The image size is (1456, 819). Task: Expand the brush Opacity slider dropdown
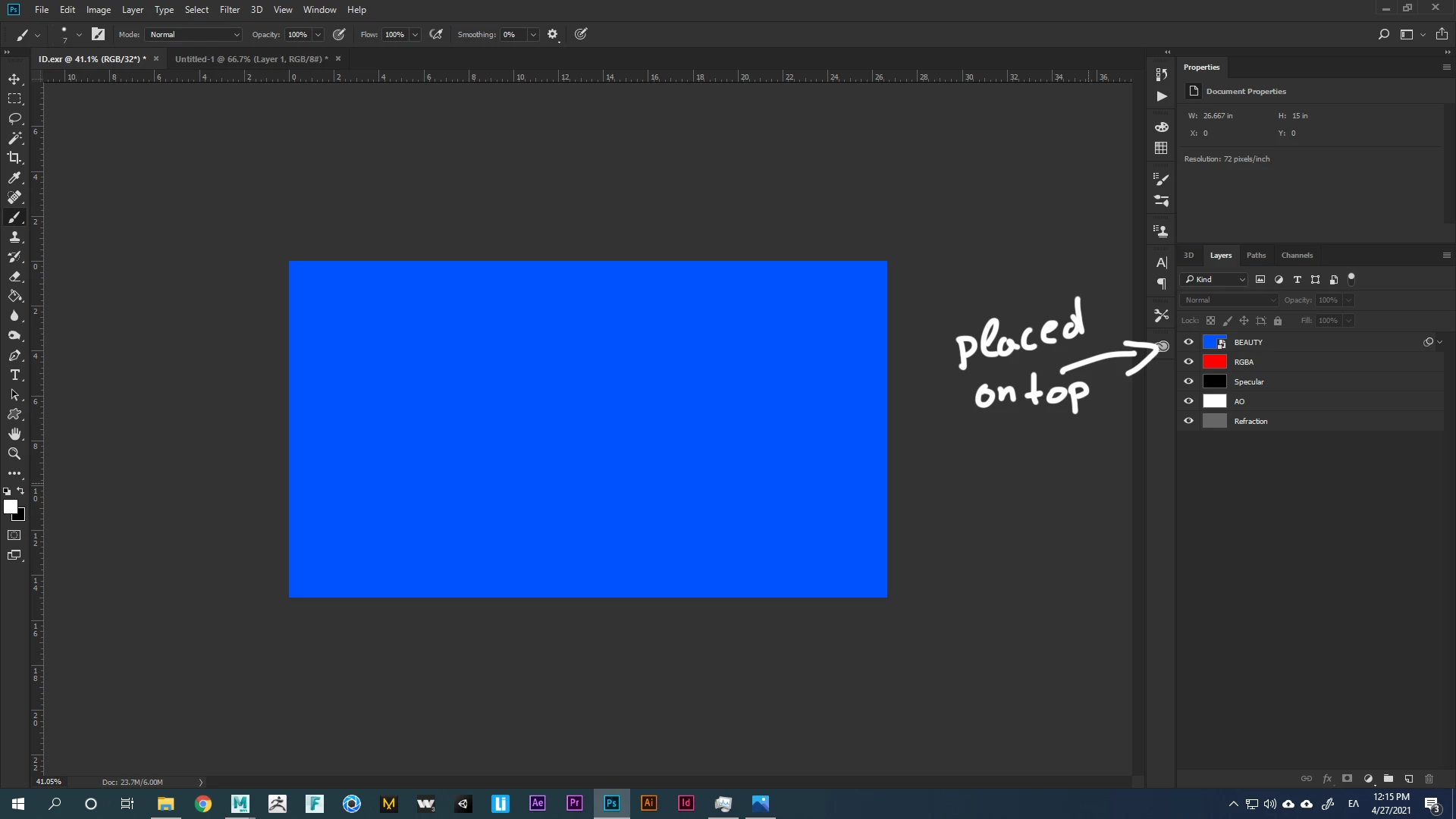click(318, 35)
